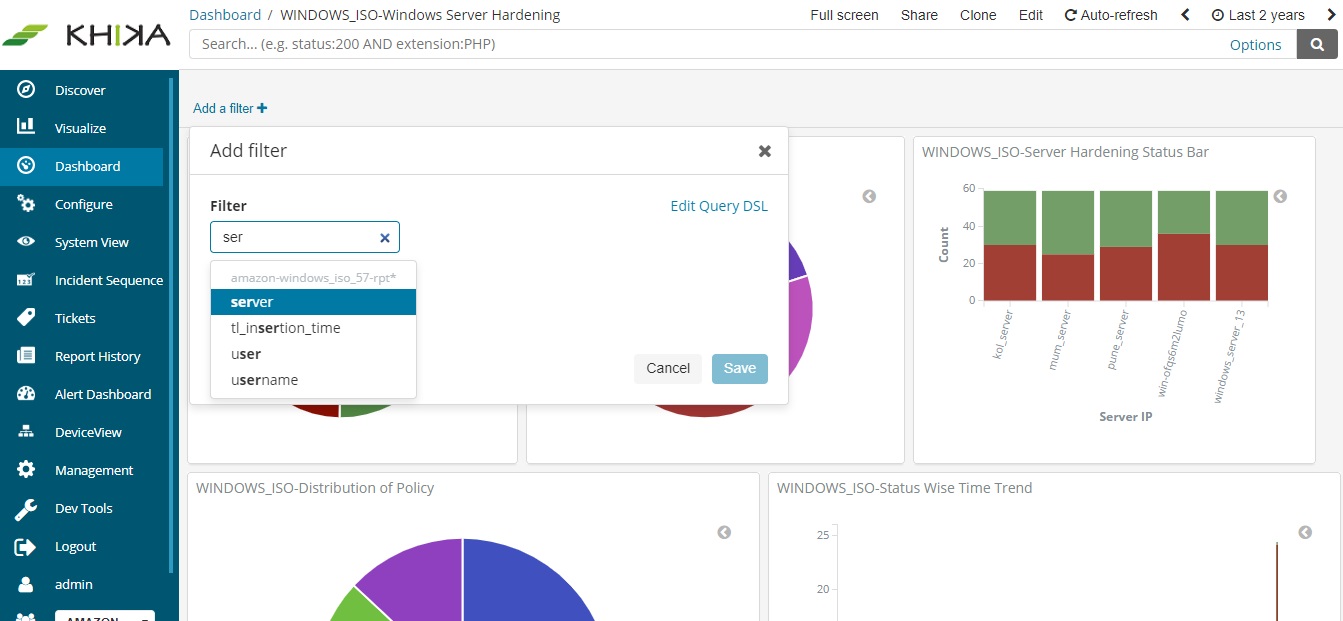Clear the filter field text
Image resolution: width=1343 pixels, height=621 pixels.
384,238
